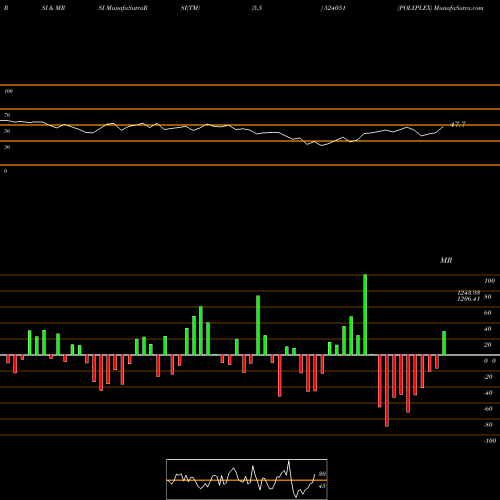The image size is (500, 500).
Task: Click the SI & MR header text
Action: [x=53, y=8]
